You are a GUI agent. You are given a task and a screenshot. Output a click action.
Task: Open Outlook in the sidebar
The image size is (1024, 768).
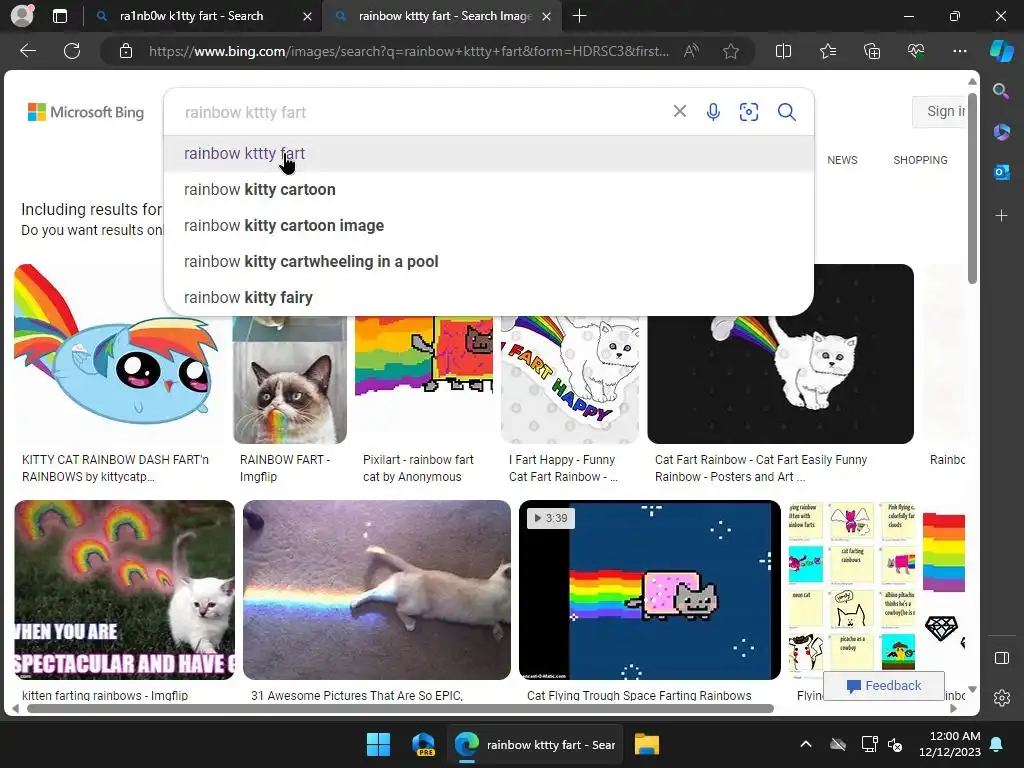pos(1001,172)
